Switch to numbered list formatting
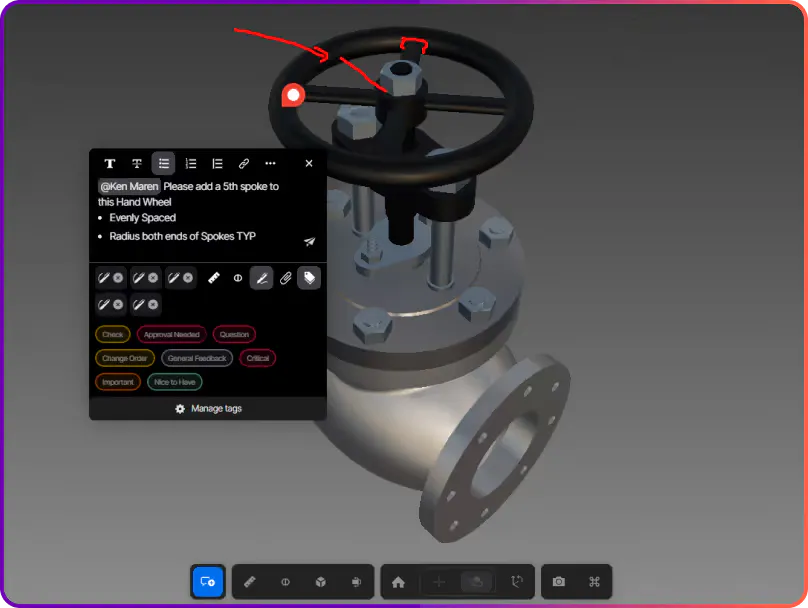The width and height of the screenshot is (808, 608). pos(191,164)
